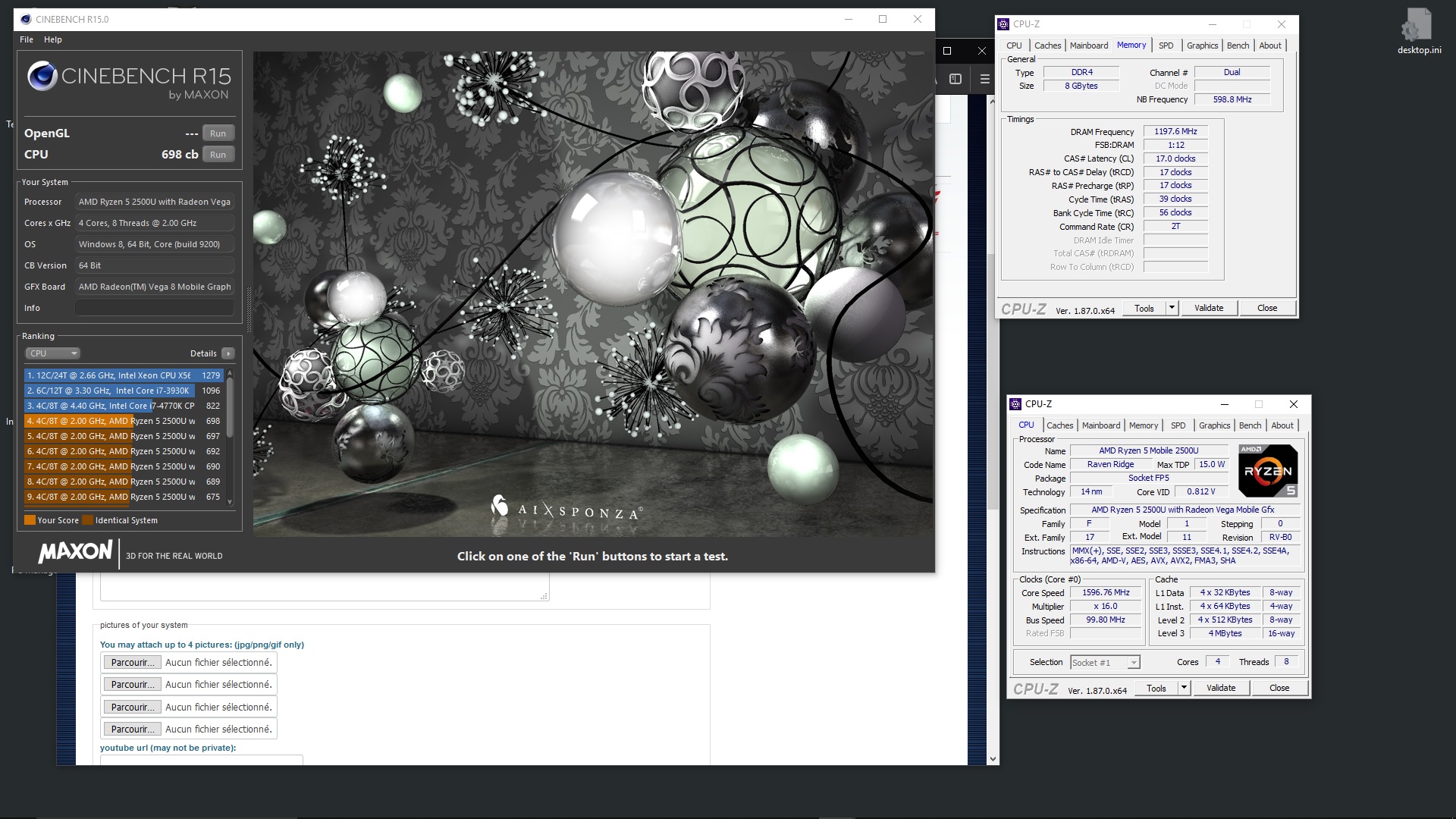Open the browser hamburger menu icon
This screenshot has width=1456, height=819.
tap(984, 79)
